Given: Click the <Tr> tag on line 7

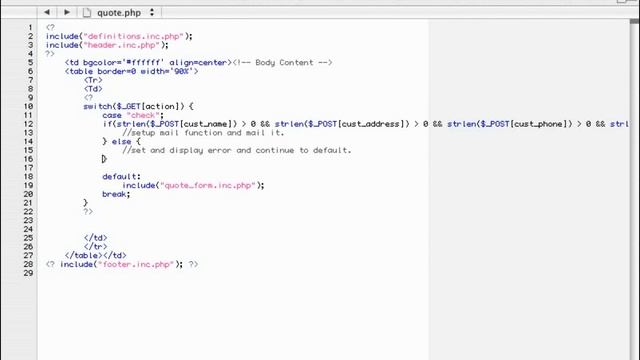Looking at the screenshot, I should pyautogui.click(x=93, y=80).
